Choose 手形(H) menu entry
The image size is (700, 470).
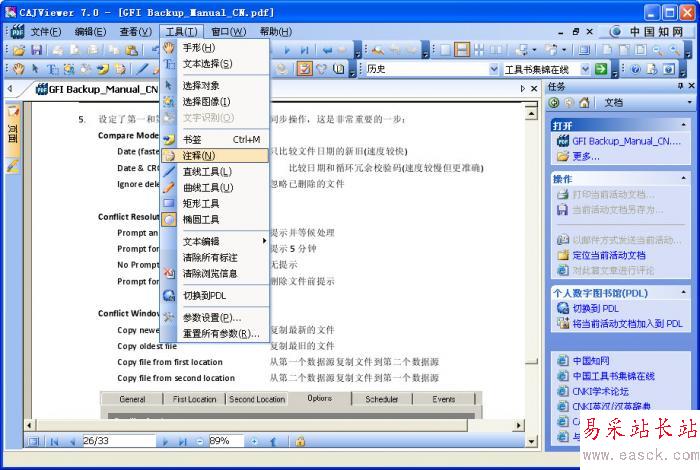(215, 47)
